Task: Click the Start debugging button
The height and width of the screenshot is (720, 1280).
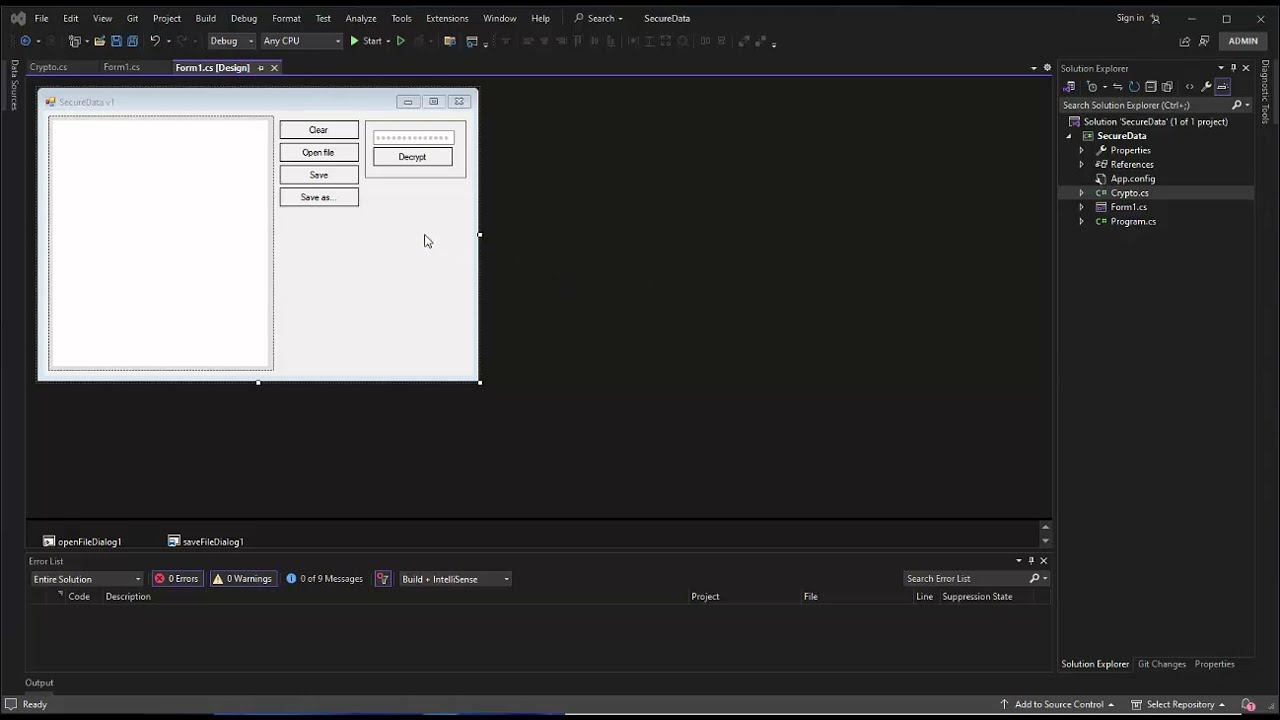Action: tap(365, 41)
